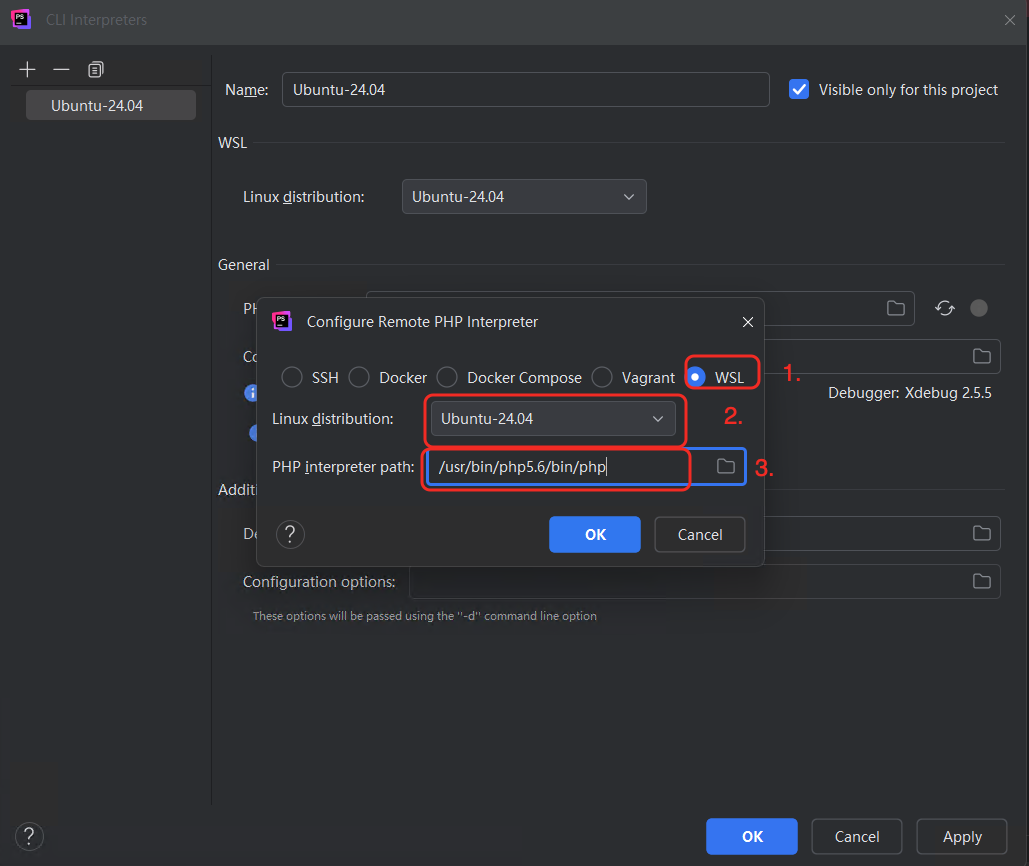Click folder icon beside Configuration options

click(x=982, y=581)
